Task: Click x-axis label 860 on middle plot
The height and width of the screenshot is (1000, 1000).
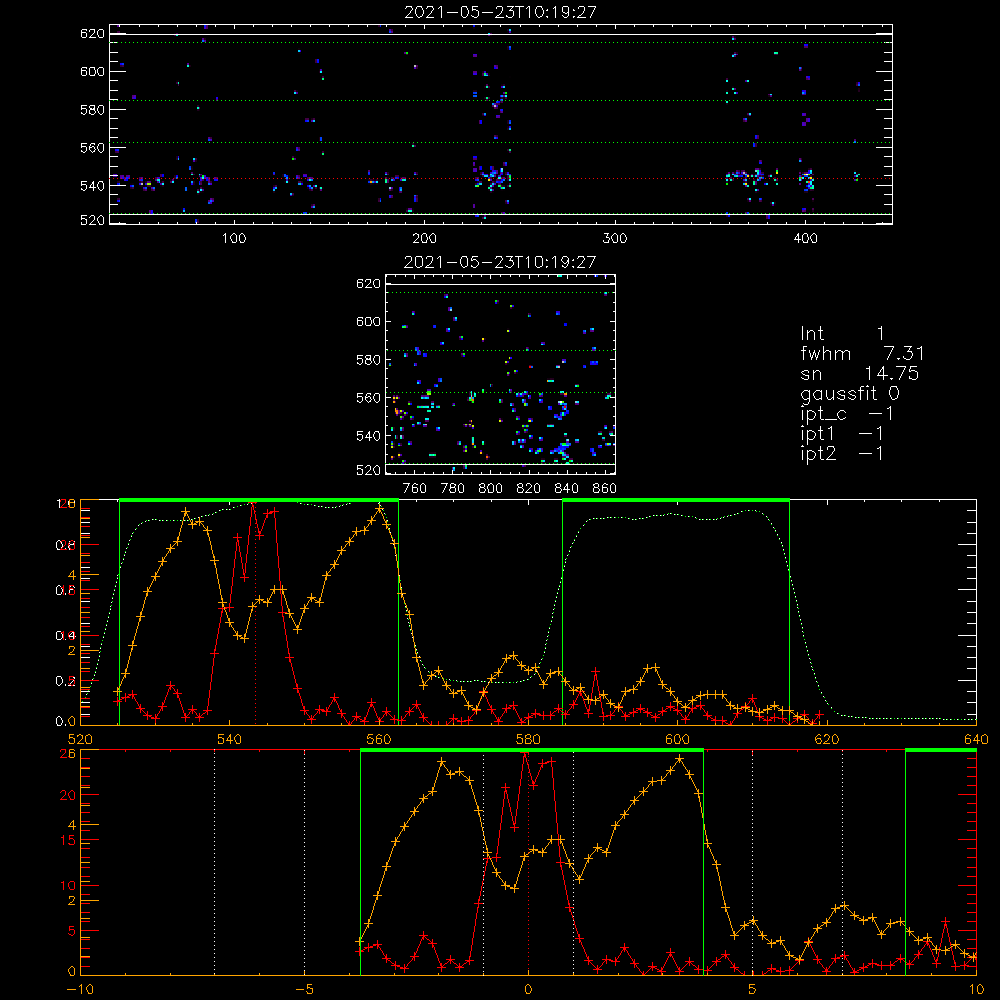Action: [605, 489]
